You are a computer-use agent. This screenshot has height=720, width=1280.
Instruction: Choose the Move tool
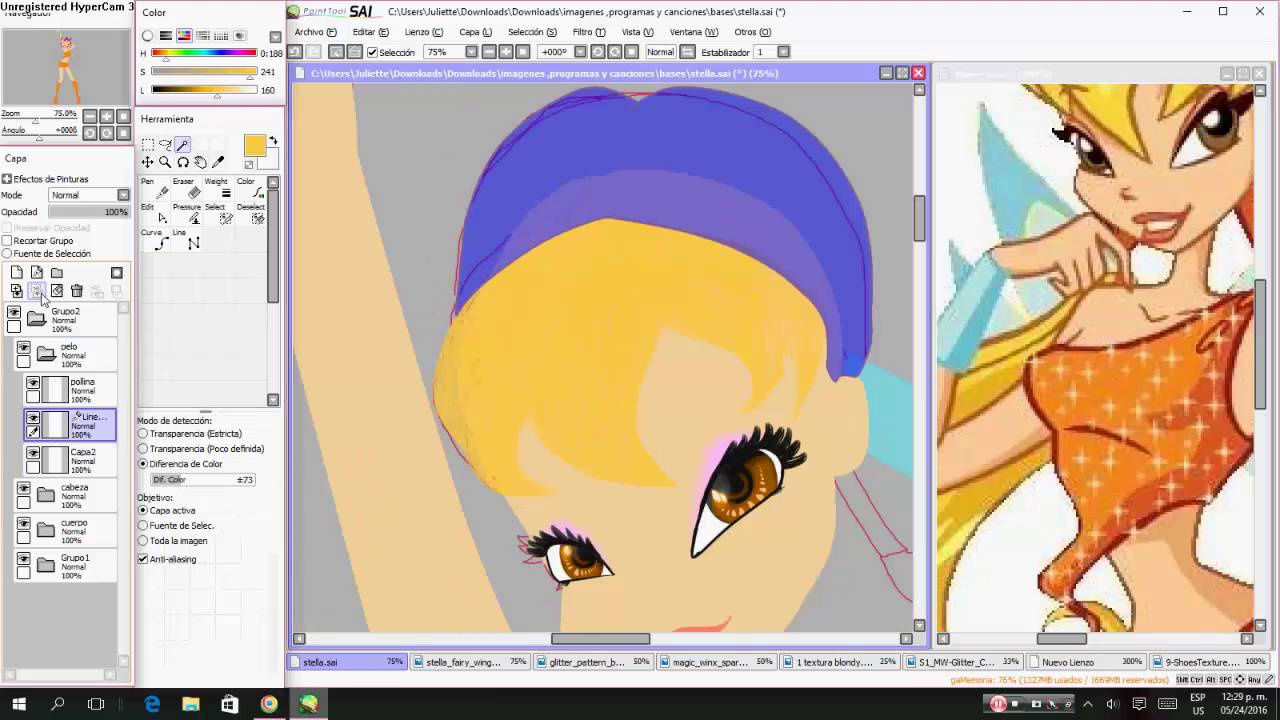click(147, 162)
